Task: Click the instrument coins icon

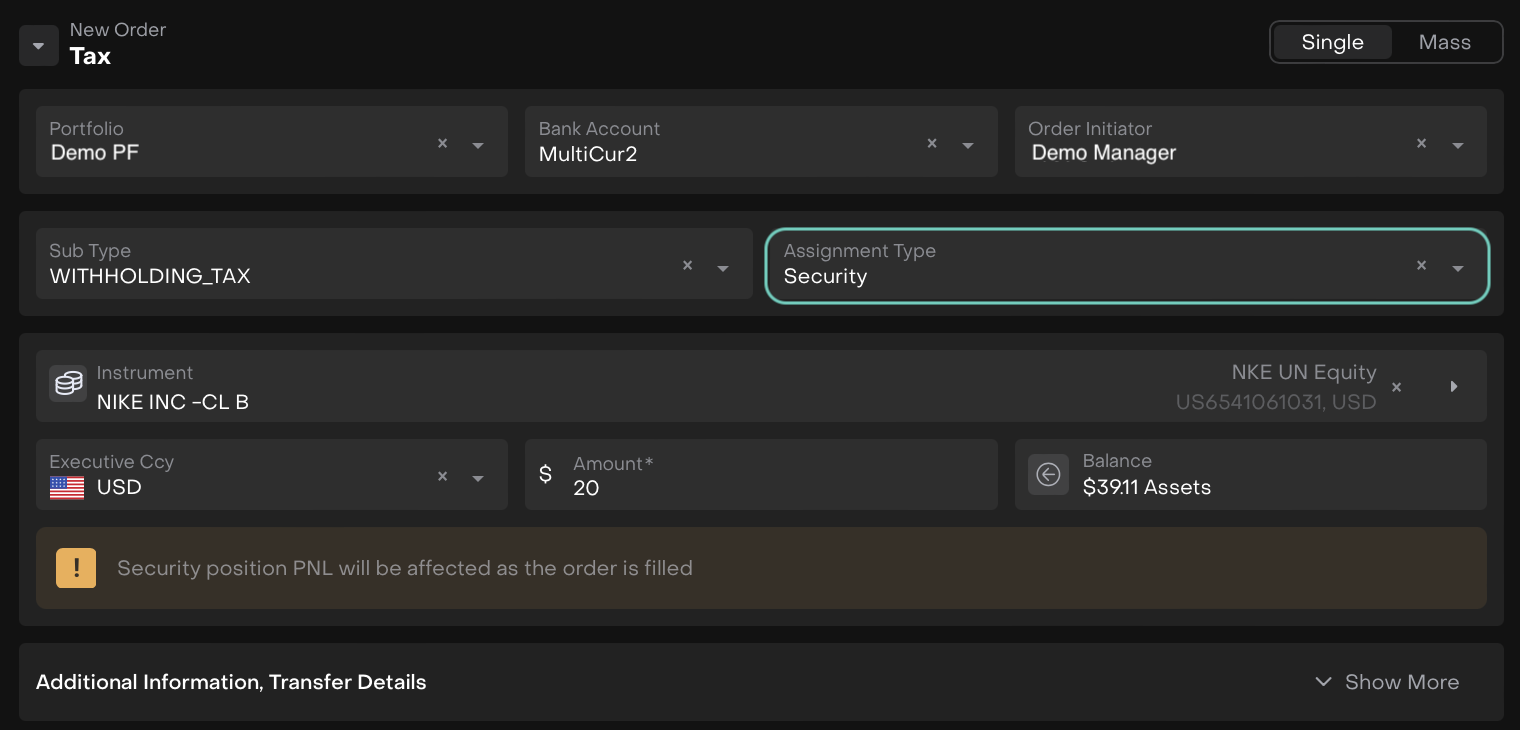Action: pyautogui.click(x=68, y=384)
